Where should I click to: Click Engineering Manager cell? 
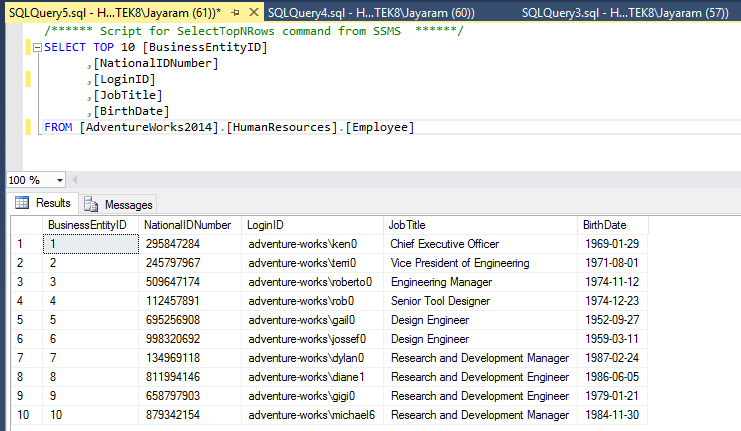click(x=480, y=282)
